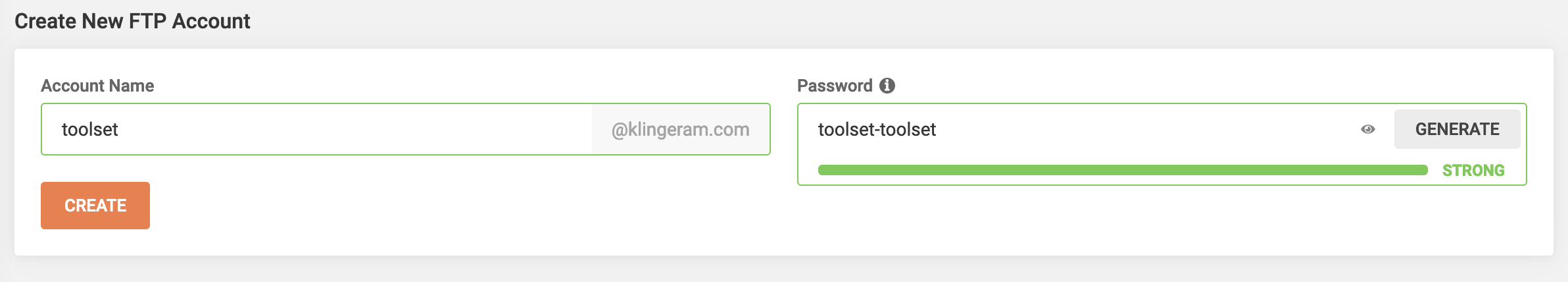Generate a random password

(1457, 129)
